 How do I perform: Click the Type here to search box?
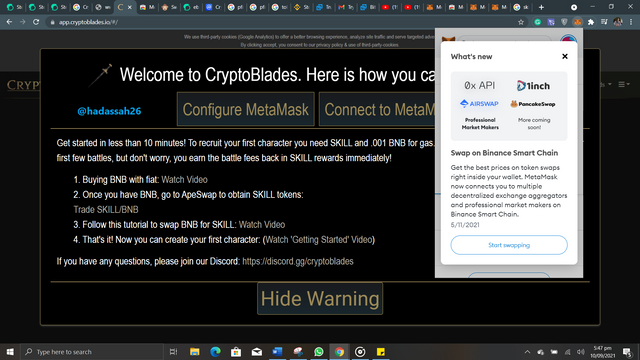click(91, 351)
